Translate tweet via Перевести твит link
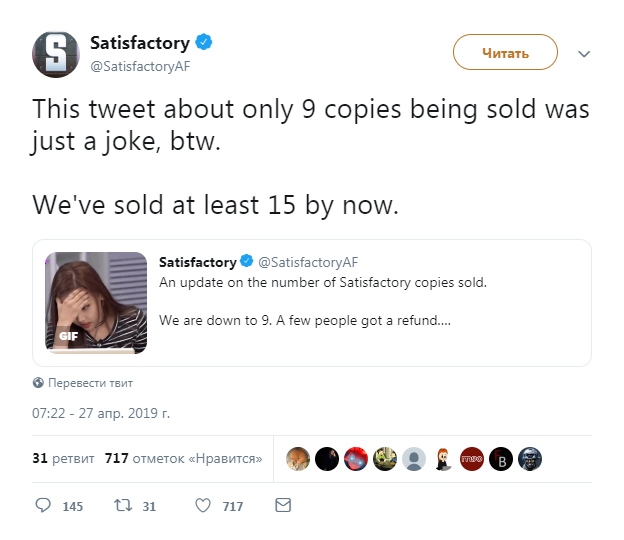This screenshot has width=624, height=540. tap(90, 383)
